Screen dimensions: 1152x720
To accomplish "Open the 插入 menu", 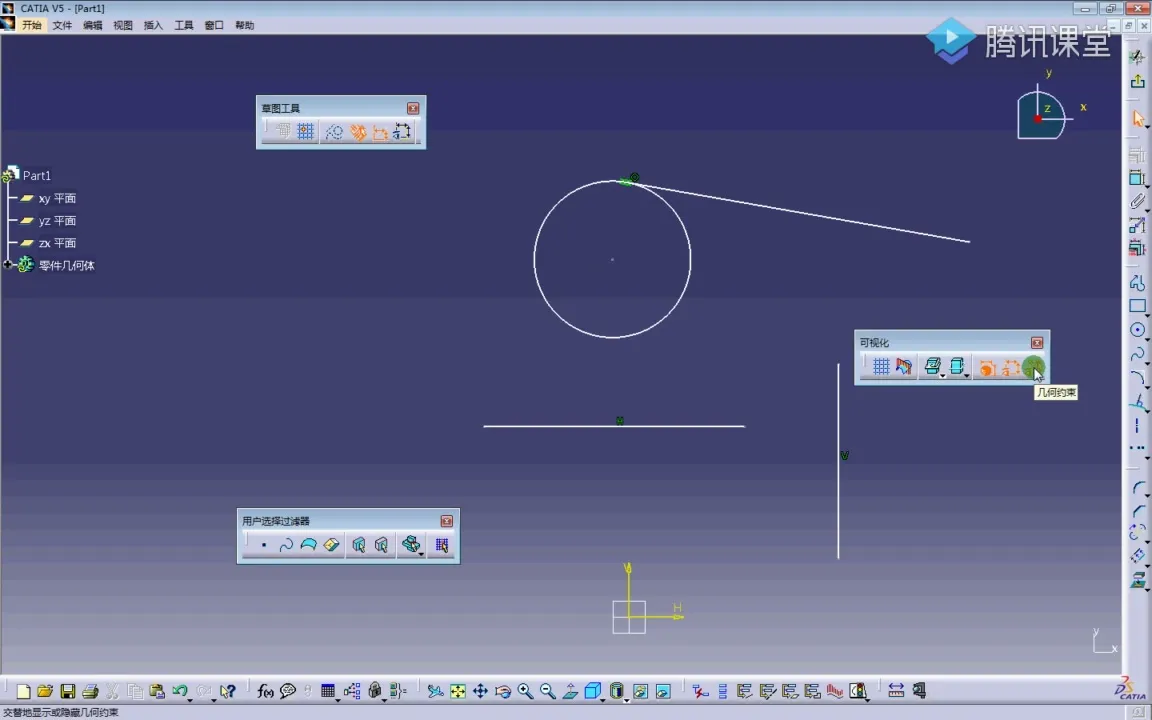I will pyautogui.click(x=153, y=25).
